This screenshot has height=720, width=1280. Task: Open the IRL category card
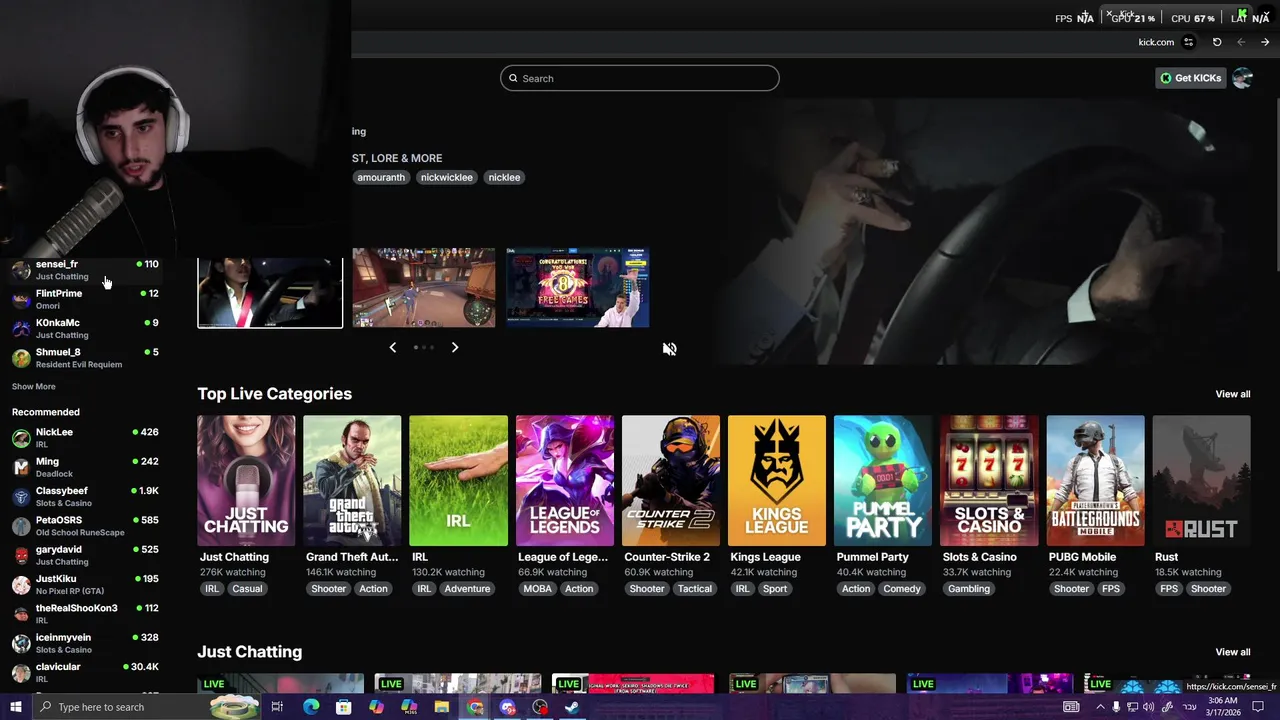pos(458,481)
